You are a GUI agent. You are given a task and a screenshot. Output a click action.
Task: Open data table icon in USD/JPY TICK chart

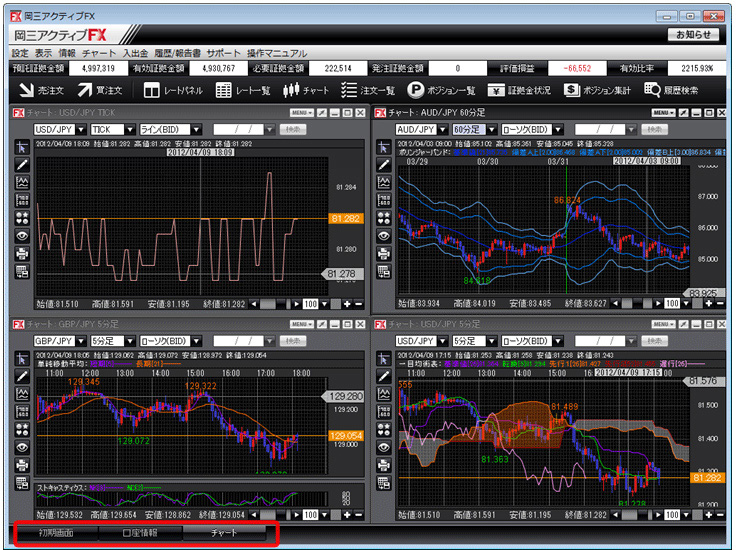click(22, 272)
